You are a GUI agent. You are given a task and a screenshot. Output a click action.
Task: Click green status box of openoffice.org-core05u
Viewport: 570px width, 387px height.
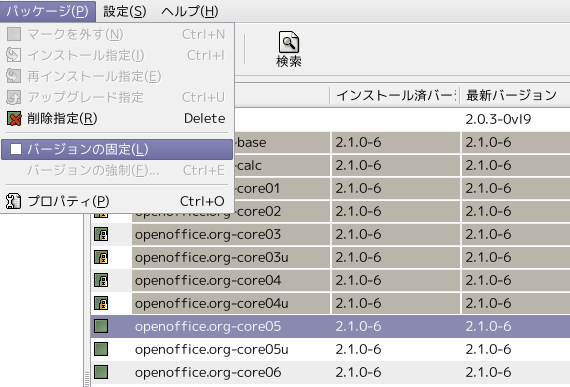click(101, 349)
